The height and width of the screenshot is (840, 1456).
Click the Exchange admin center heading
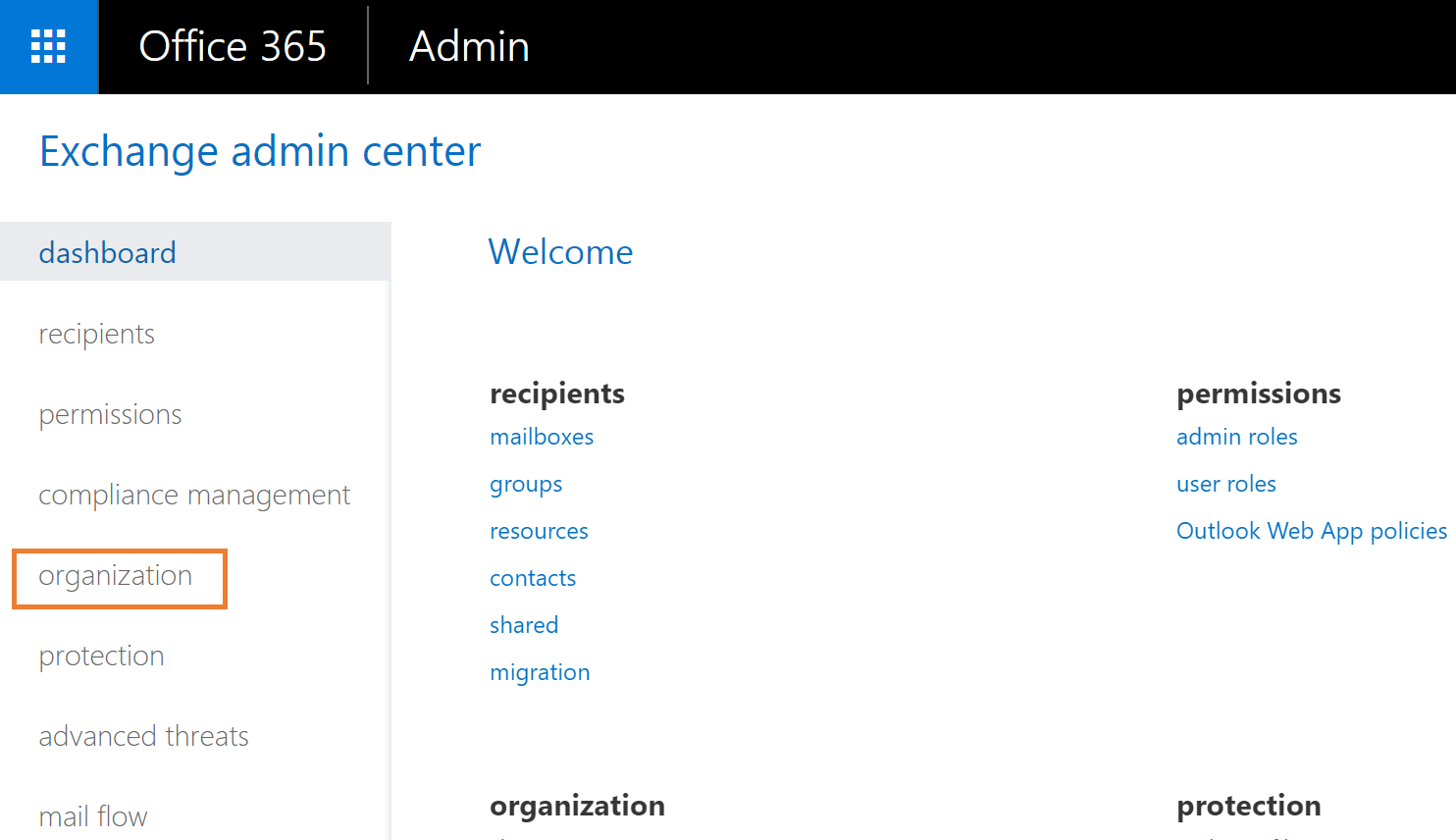click(260, 152)
